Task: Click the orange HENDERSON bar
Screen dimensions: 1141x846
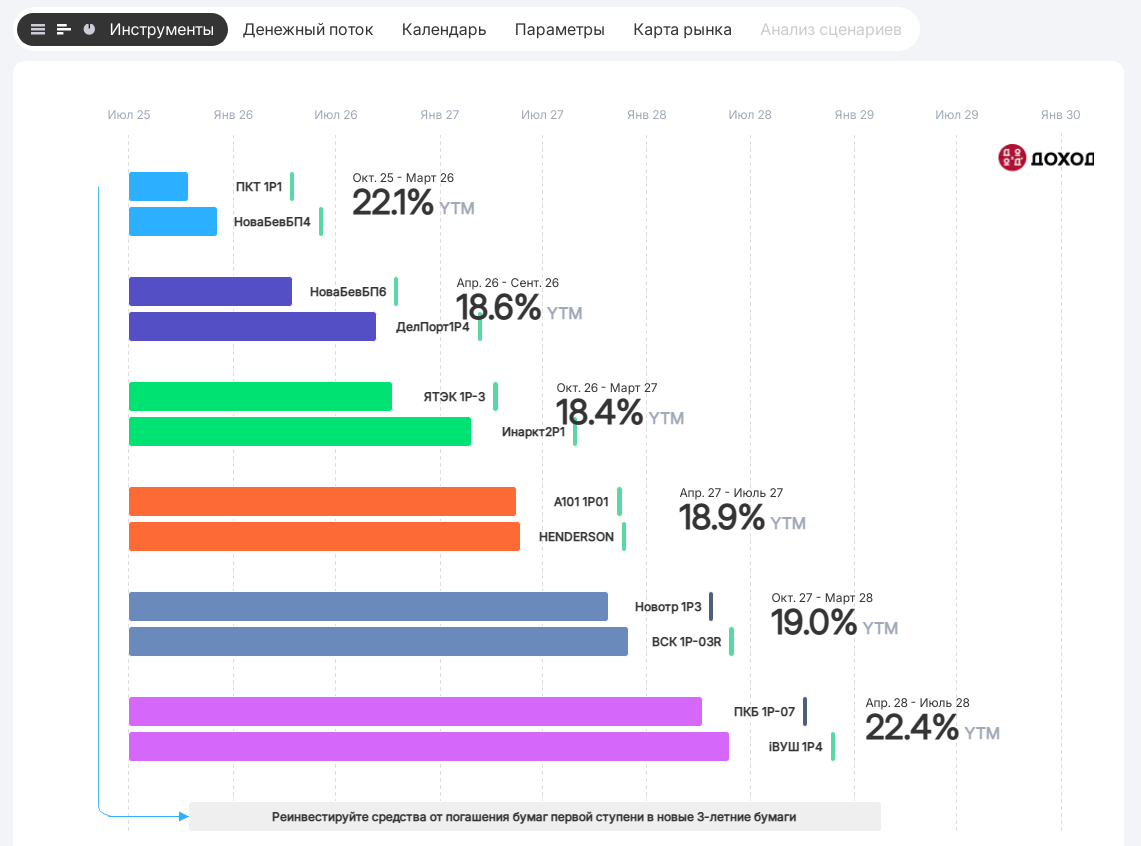Action: tap(324, 536)
